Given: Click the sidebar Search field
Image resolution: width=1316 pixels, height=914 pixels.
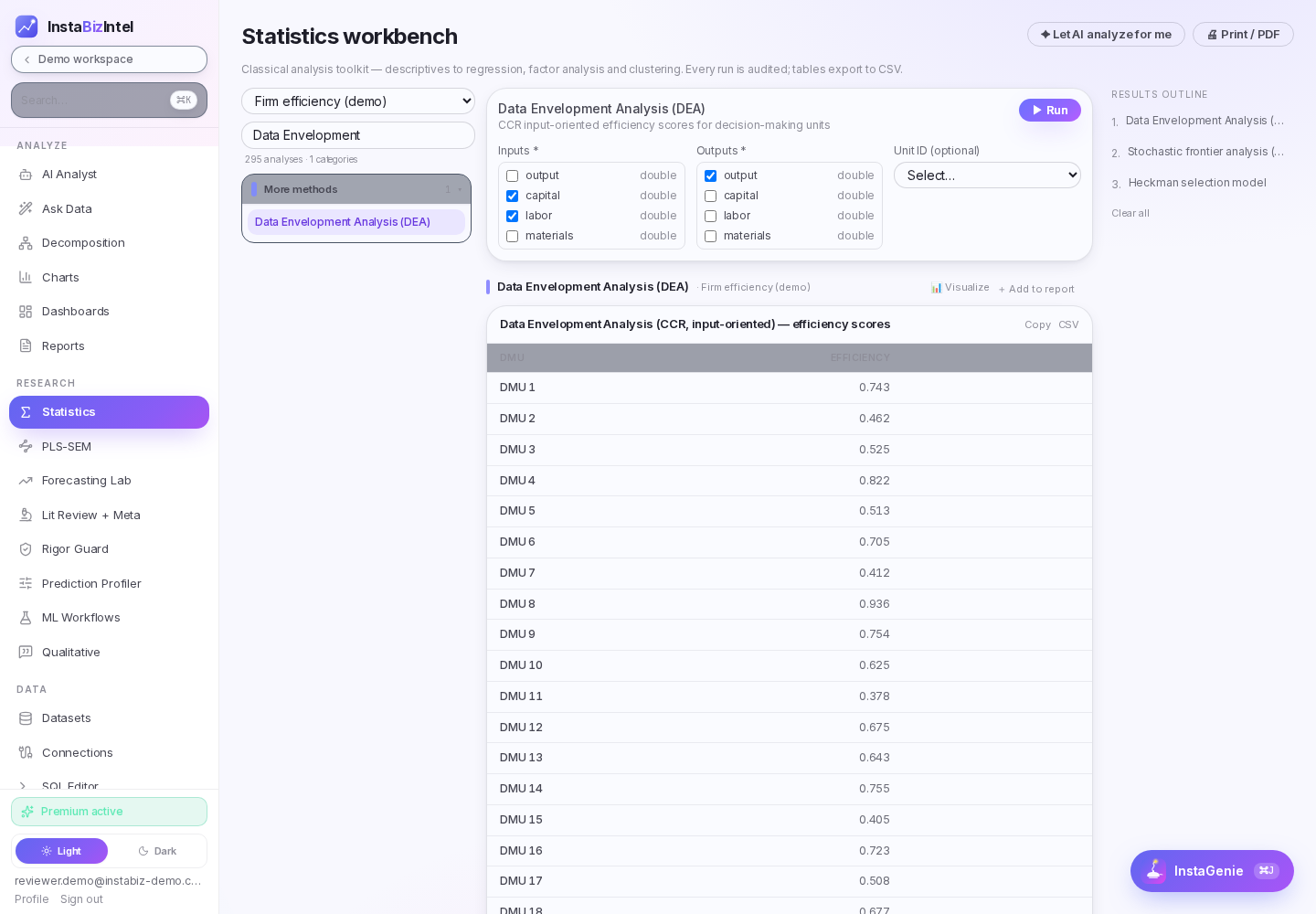Looking at the screenshot, I should (x=109, y=101).
